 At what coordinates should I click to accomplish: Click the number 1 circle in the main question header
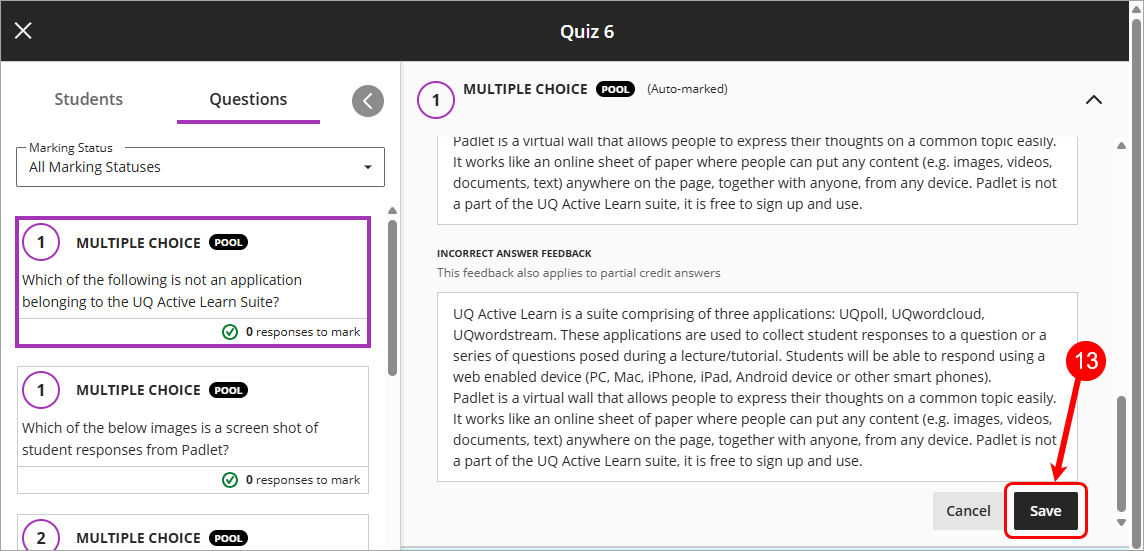(x=436, y=101)
